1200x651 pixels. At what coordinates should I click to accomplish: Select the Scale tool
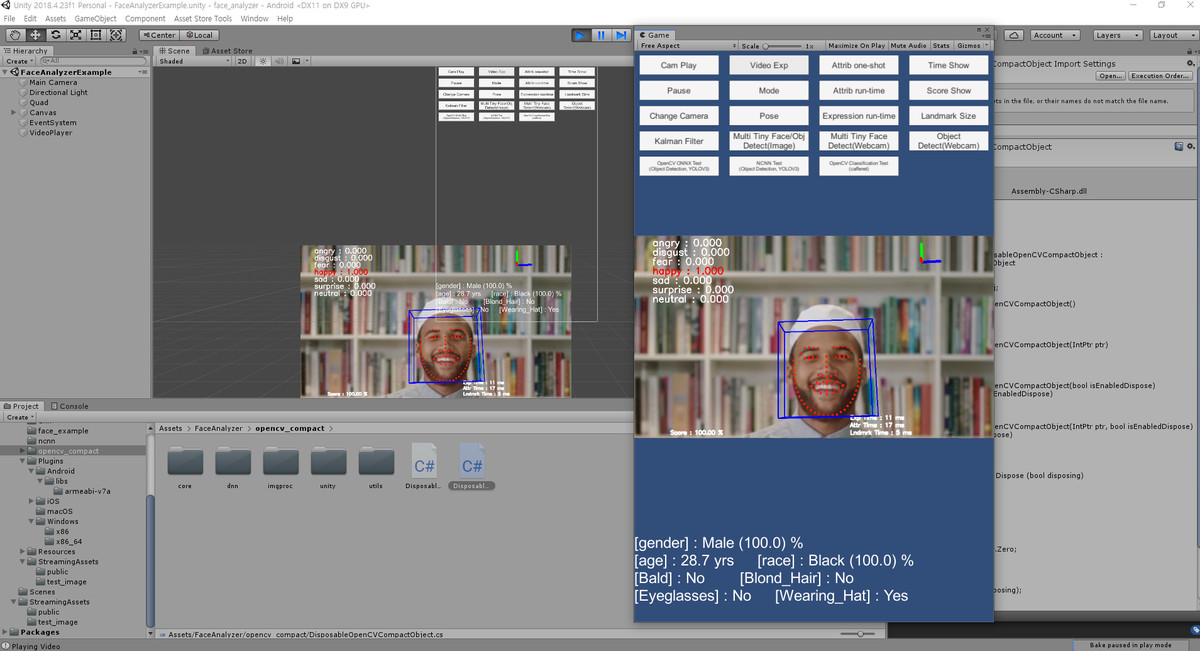pos(75,35)
